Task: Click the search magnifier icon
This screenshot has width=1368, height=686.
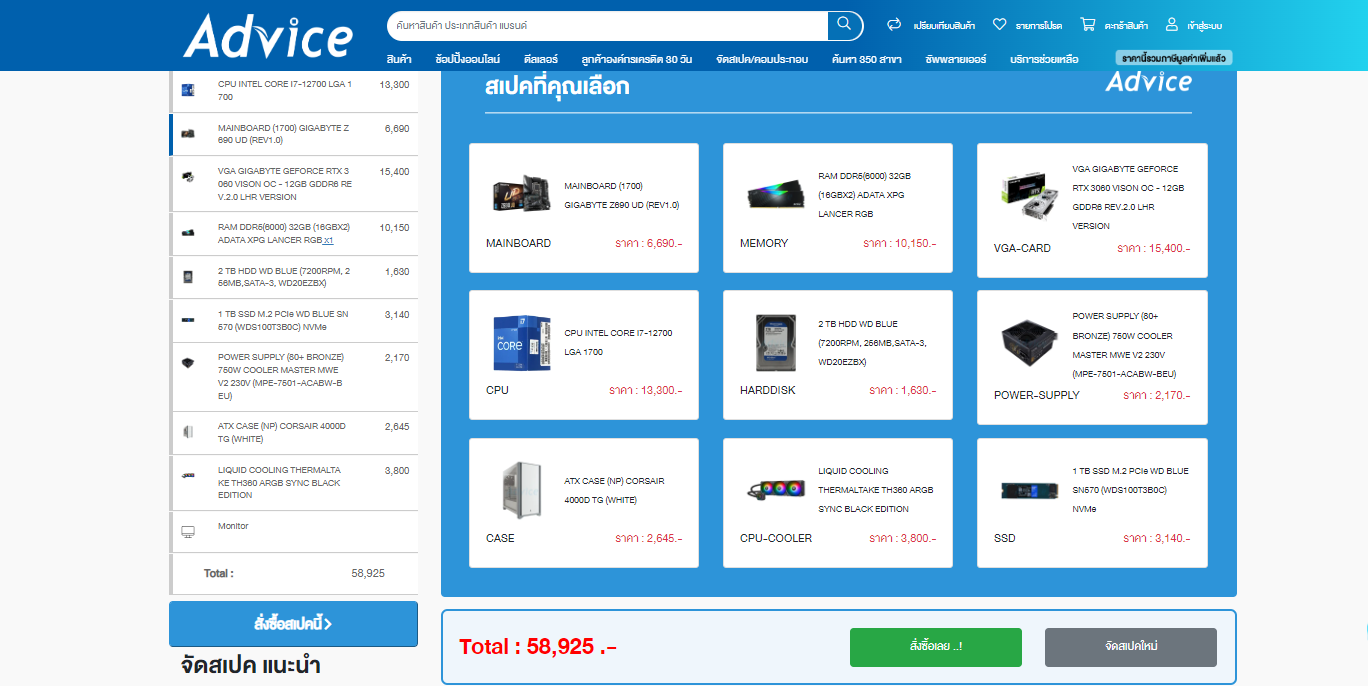Action: tap(844, 24)
